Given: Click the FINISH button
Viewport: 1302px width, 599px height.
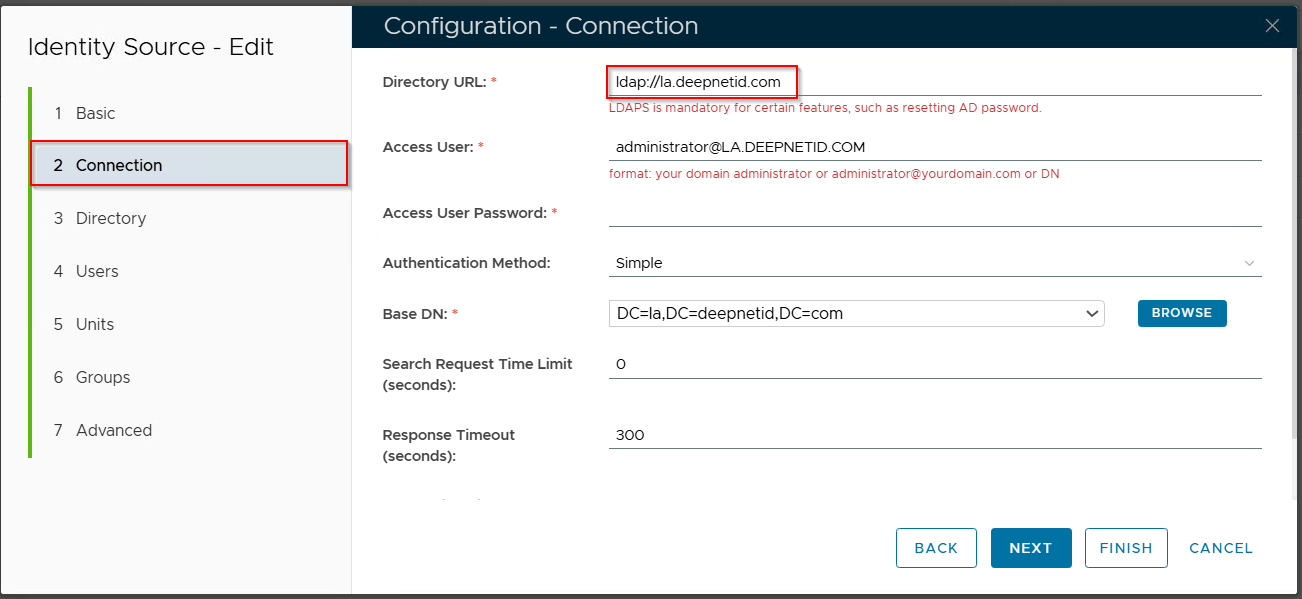Looking at the screenshot, I should click(x=1125, y=548).
